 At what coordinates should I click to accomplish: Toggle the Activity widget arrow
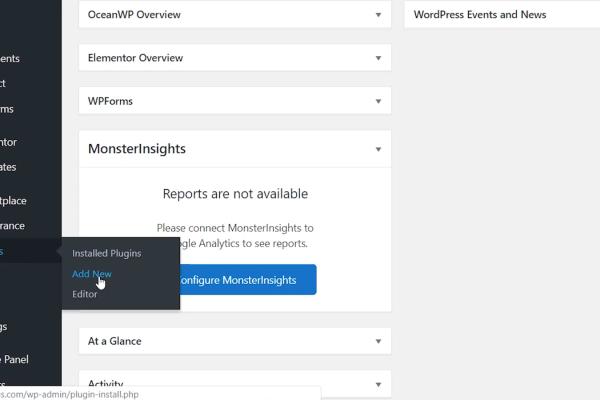378,384
